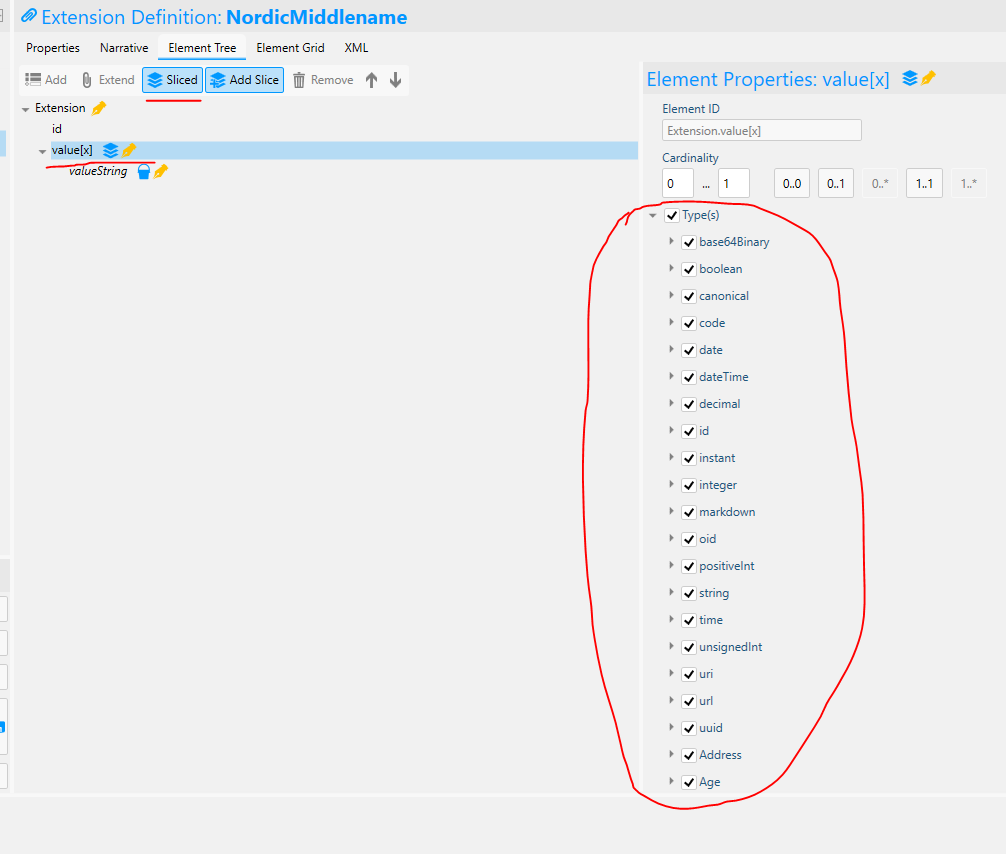This screenshot has width=1006, height=854.
Task: Click the Extend paperclip button
Action: [108, 80]
